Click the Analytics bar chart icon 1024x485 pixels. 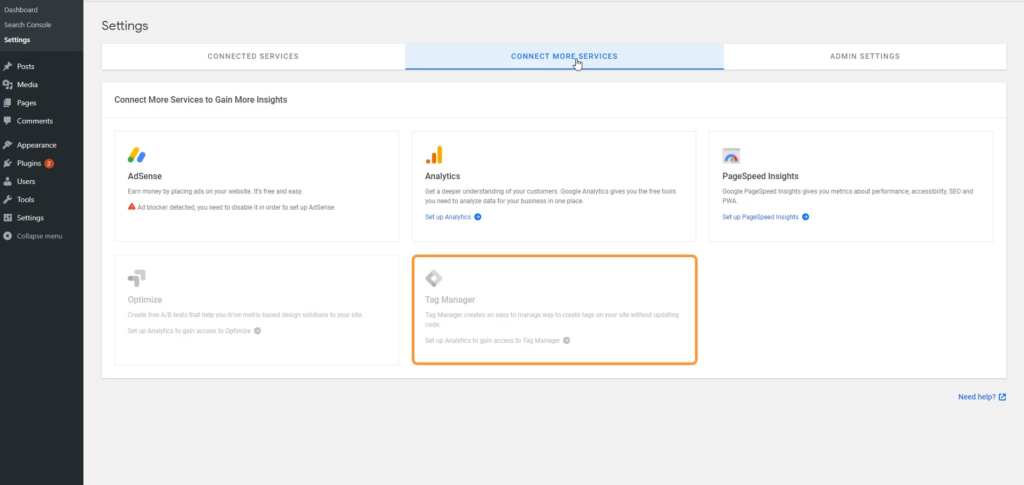point(434,155)
